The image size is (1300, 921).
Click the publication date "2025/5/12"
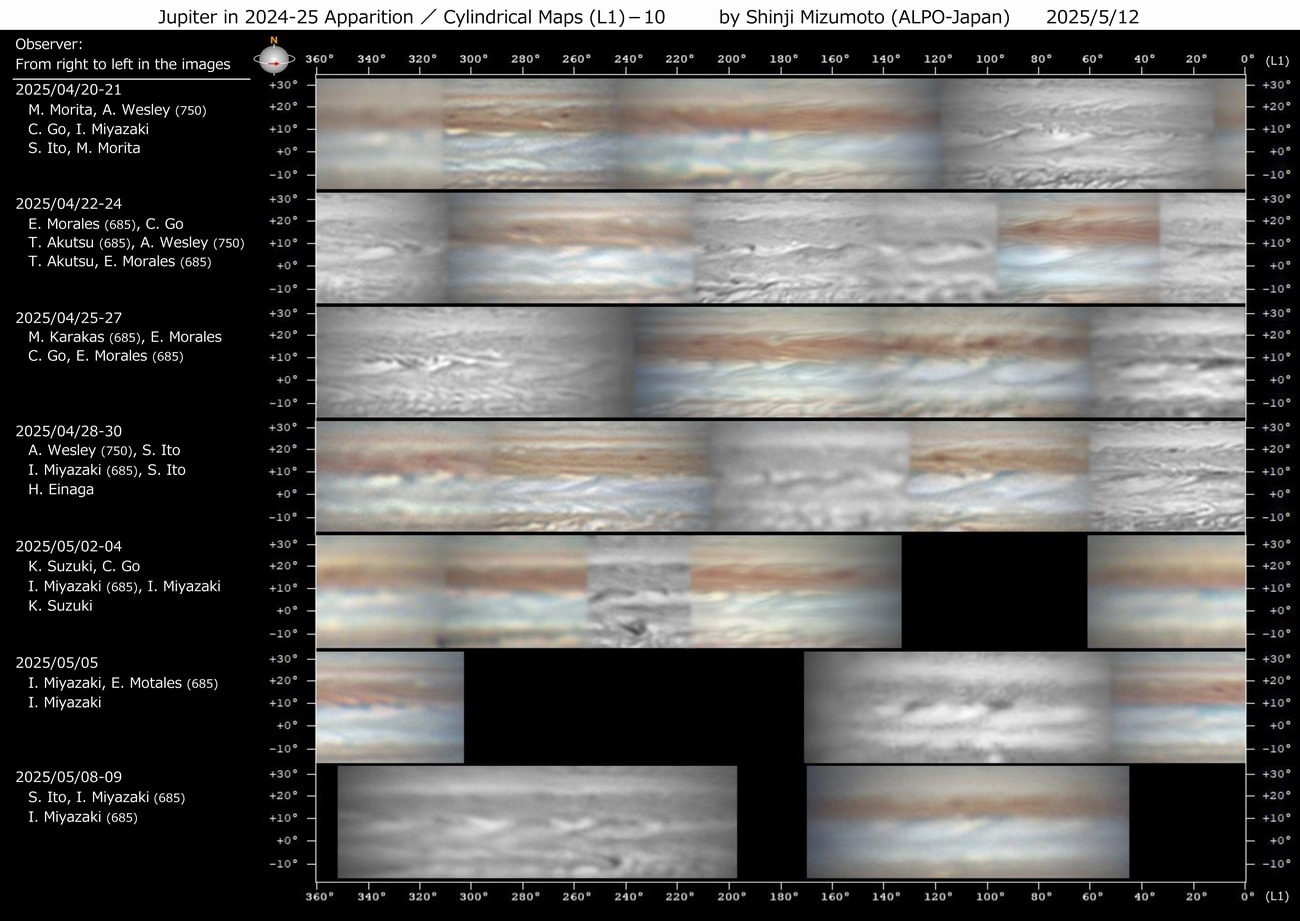pos(1093,18)
